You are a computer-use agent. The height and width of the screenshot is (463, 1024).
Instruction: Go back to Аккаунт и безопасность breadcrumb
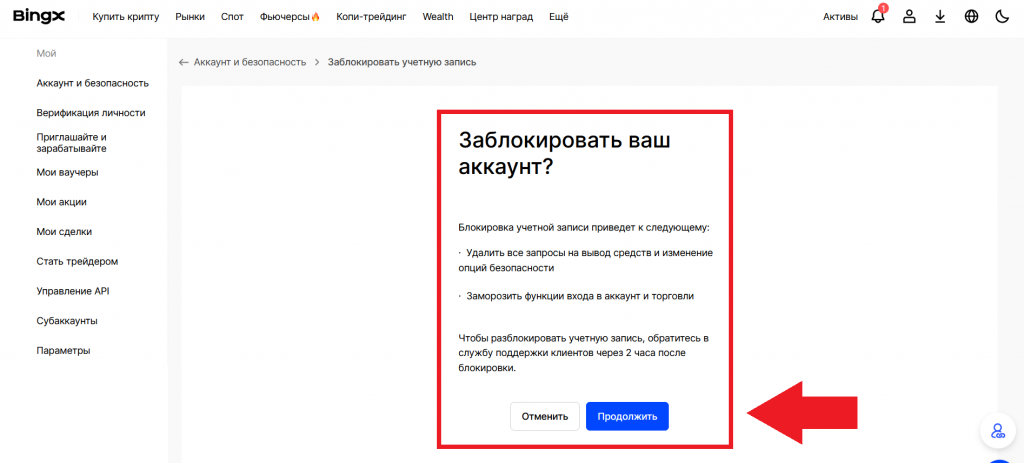pyautogui.click(x=249, y=62)
